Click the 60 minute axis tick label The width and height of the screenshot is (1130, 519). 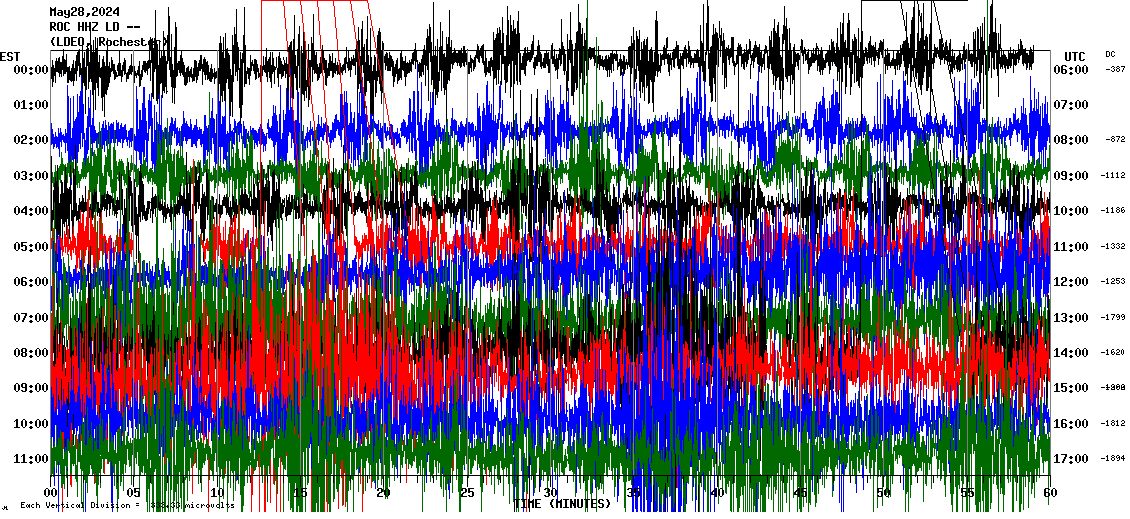[x=1049, y=493]
